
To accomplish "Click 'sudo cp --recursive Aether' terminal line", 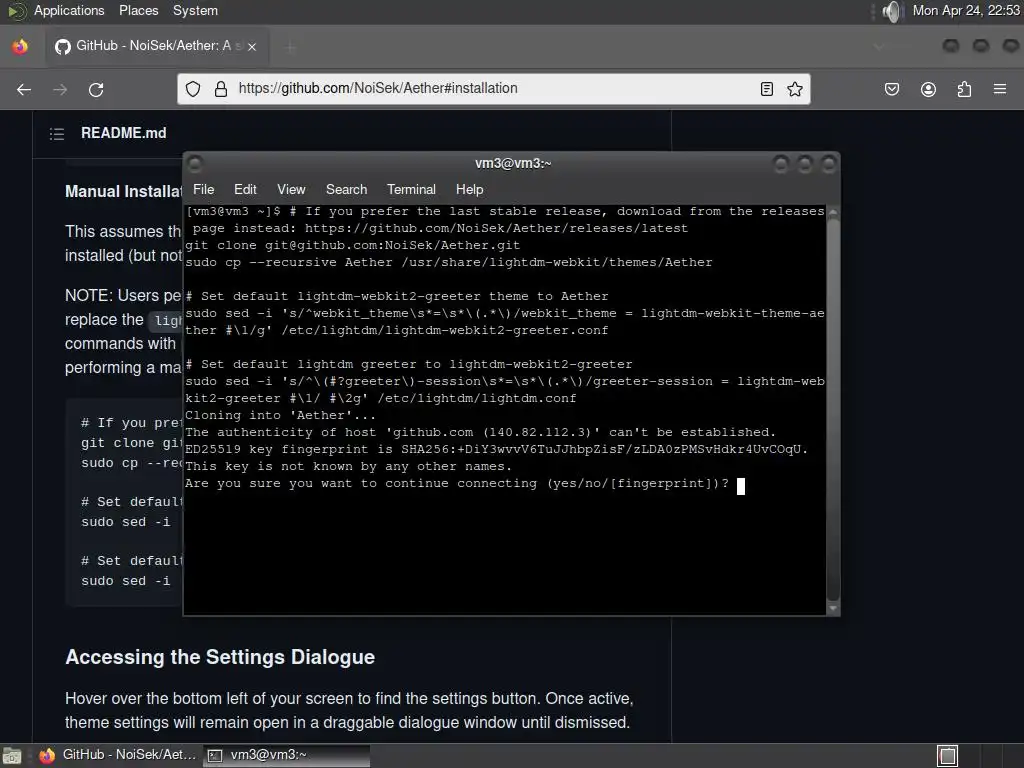I will (449, 263).
